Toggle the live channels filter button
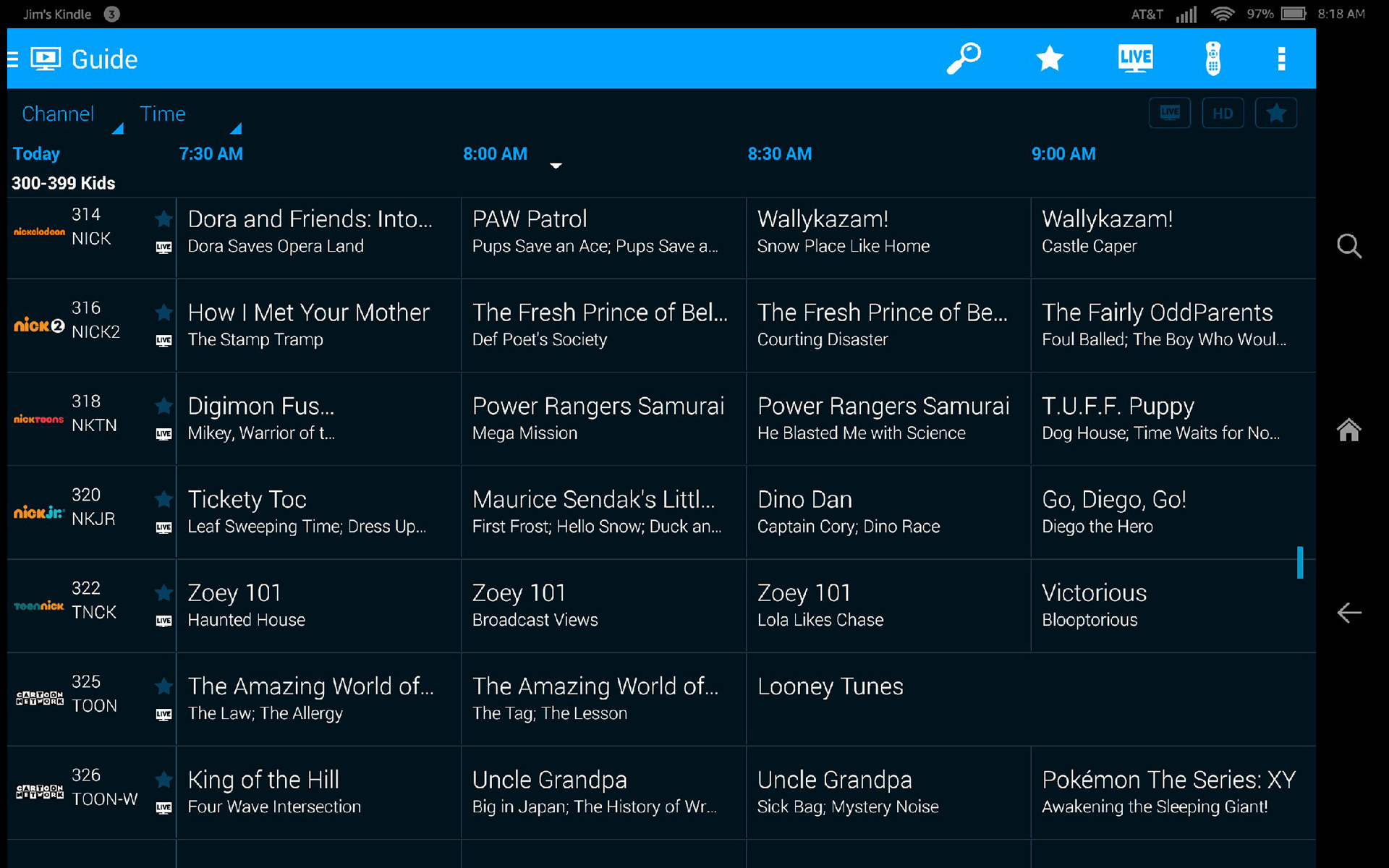1389x868 pixels. point(1170,114)
